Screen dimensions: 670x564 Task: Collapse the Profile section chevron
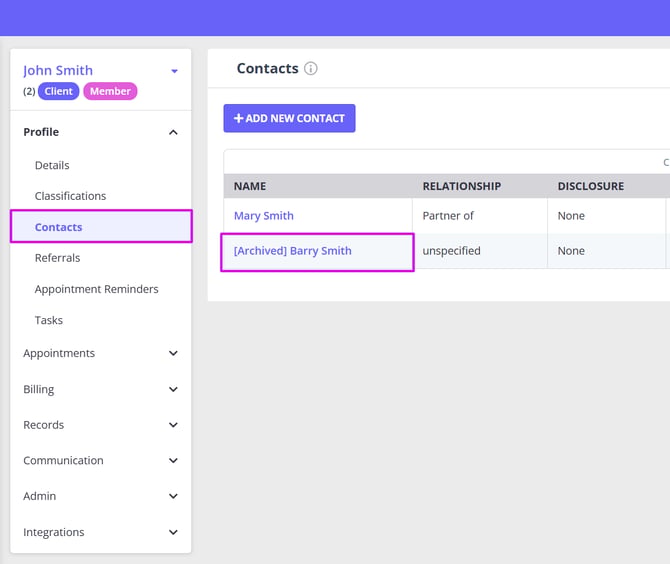[x=173, y=132]
